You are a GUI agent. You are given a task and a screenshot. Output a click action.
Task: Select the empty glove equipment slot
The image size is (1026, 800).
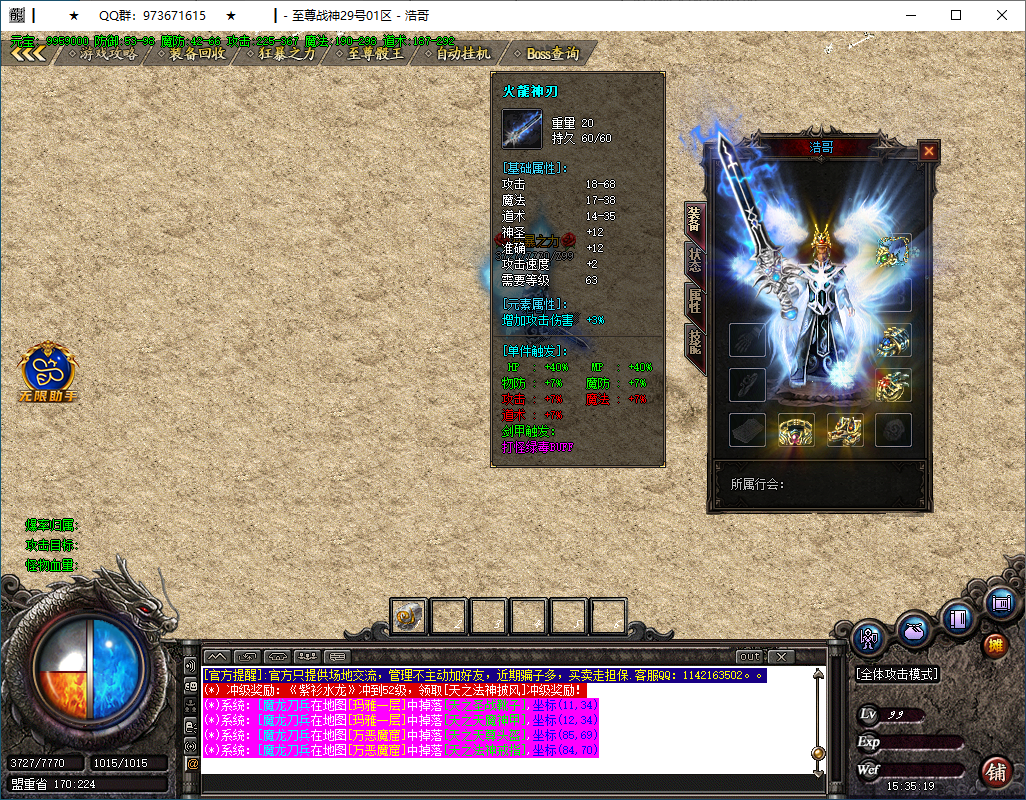747,340
